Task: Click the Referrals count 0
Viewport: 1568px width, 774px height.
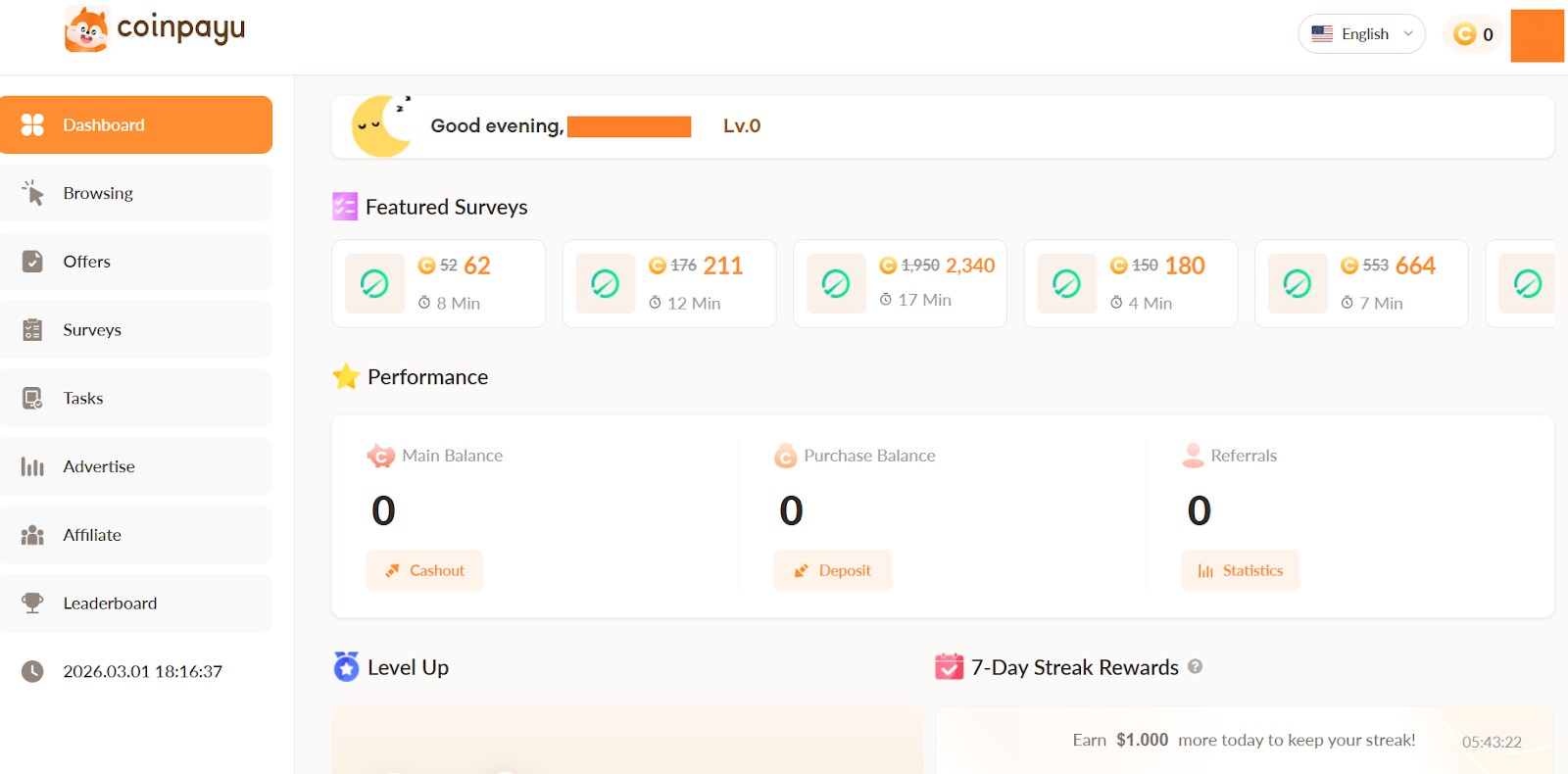Action: [1199, 510]
